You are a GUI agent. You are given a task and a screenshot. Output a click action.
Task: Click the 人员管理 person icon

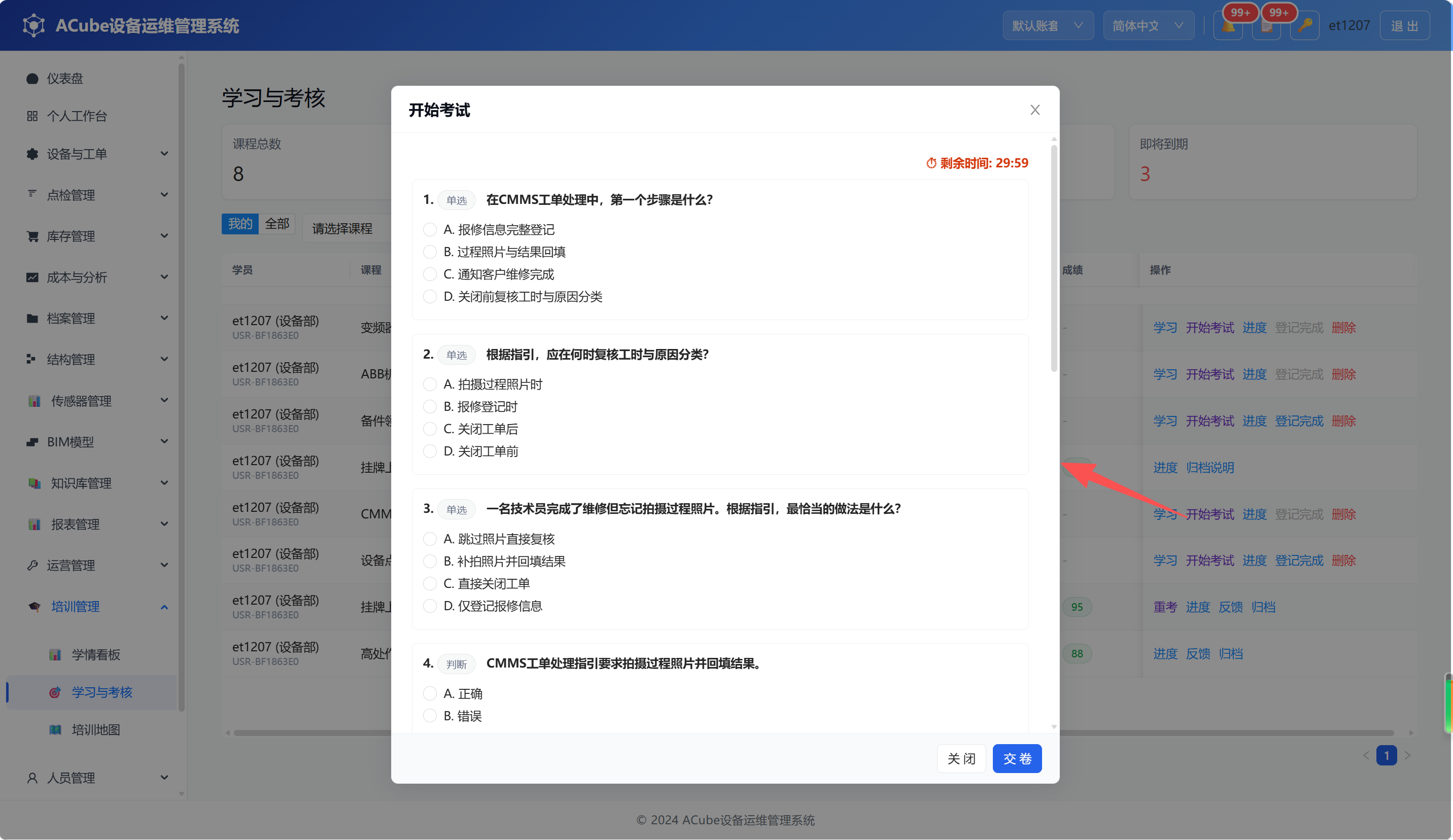click(32, 778)
